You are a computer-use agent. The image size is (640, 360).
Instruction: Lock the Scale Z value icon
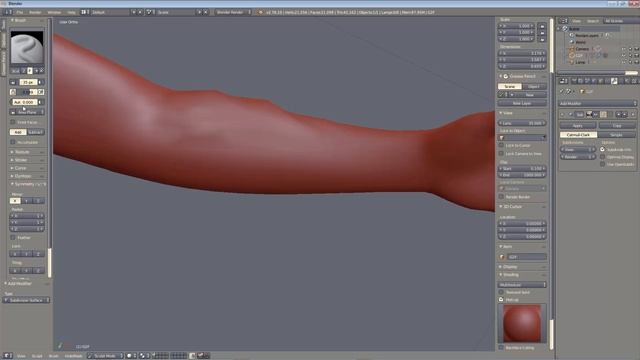(x=542, y=39)
